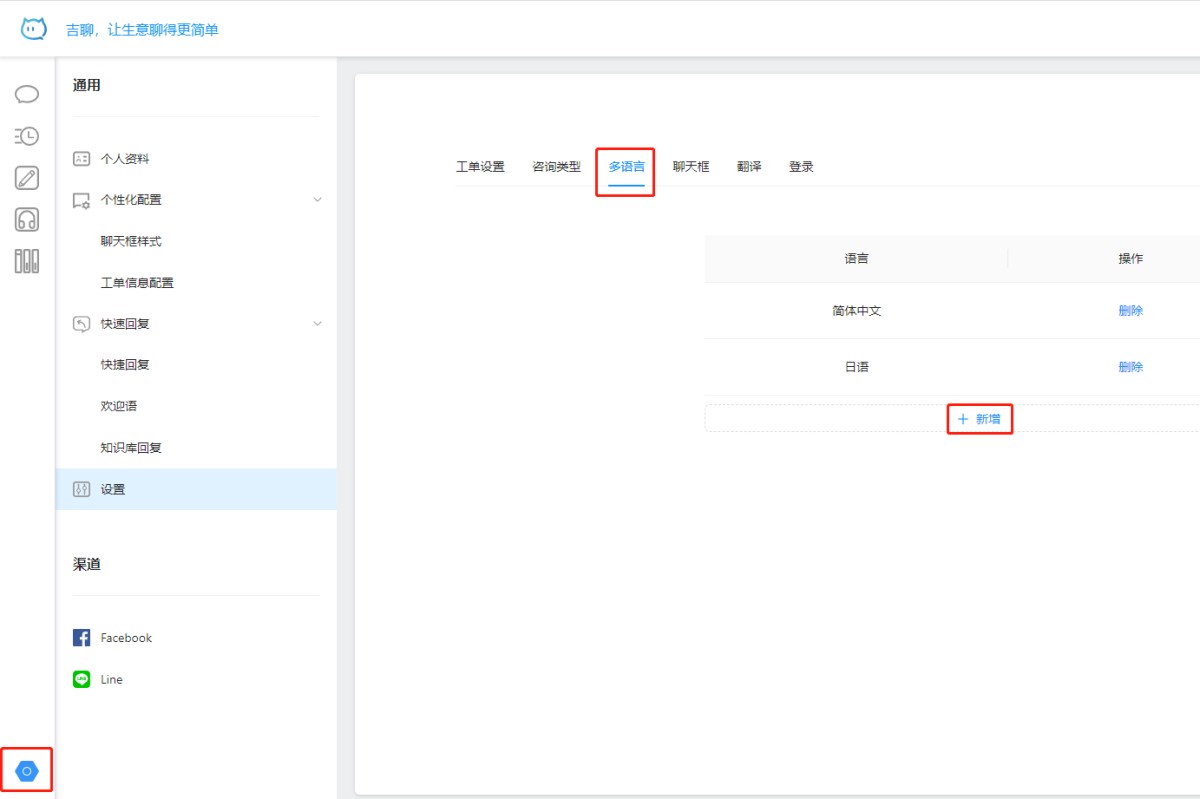The height and width of the screenshot is (799, 1200).
Task: Select 聊天框样式 in the sidebar
Action: (x=131, y=241)
